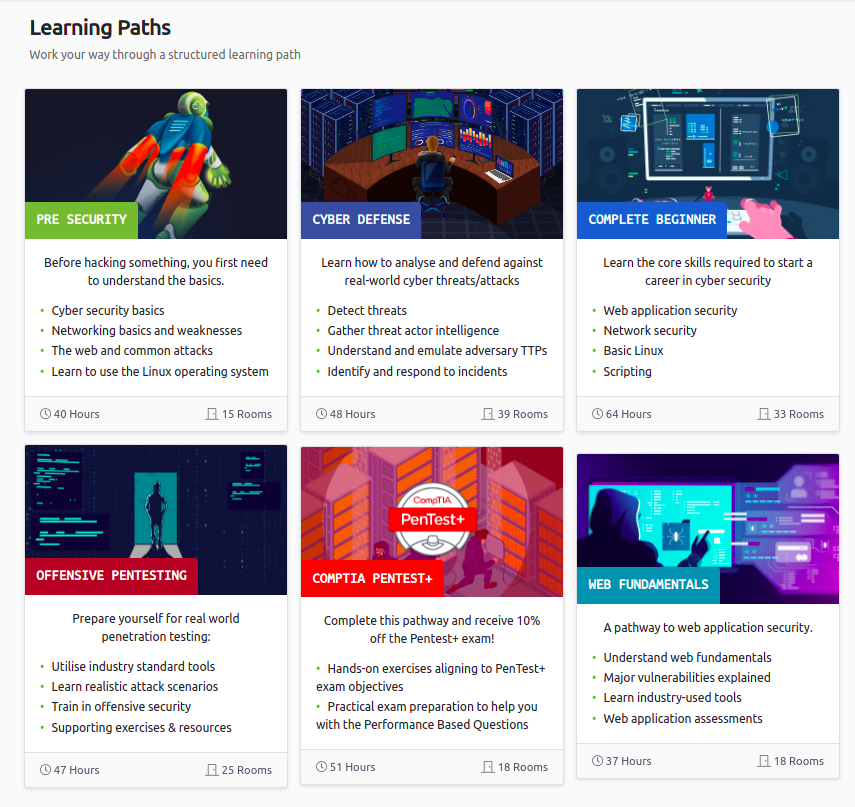Click 'Detect threats' bullet
This screenshot has width=855, height=807.
tap(367, 310)
